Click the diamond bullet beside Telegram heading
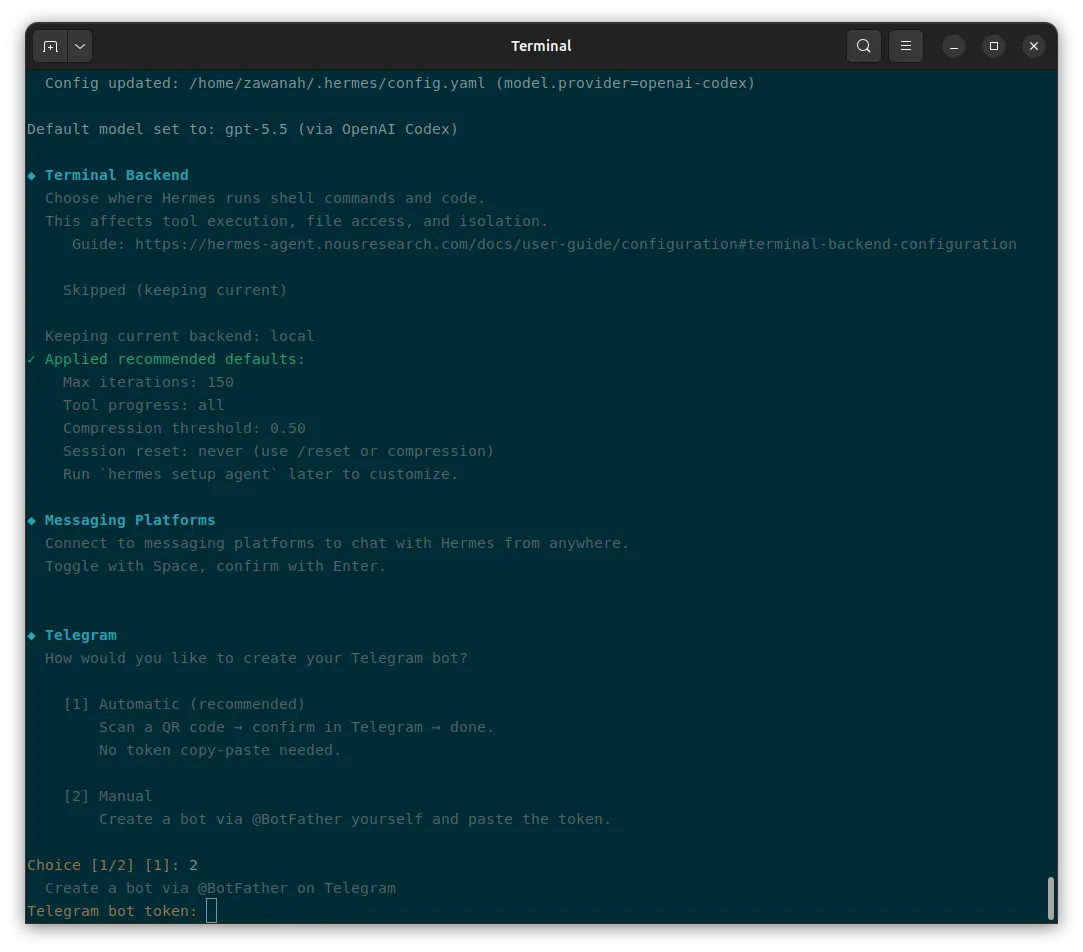Screen dimensions: 1083x952 [x=32, y=636]
